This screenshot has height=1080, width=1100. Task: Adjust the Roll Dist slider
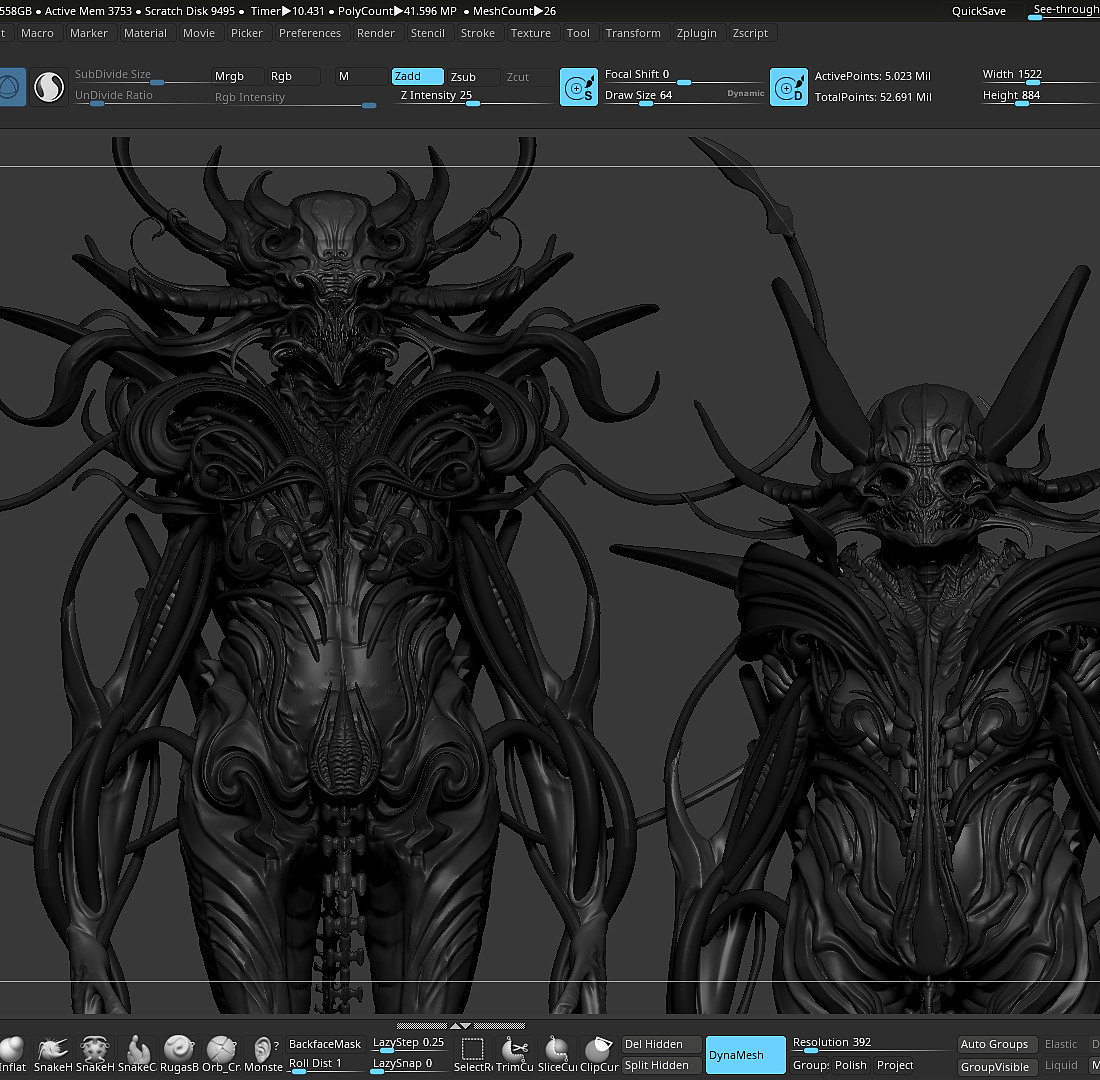tap(326, 1065)
